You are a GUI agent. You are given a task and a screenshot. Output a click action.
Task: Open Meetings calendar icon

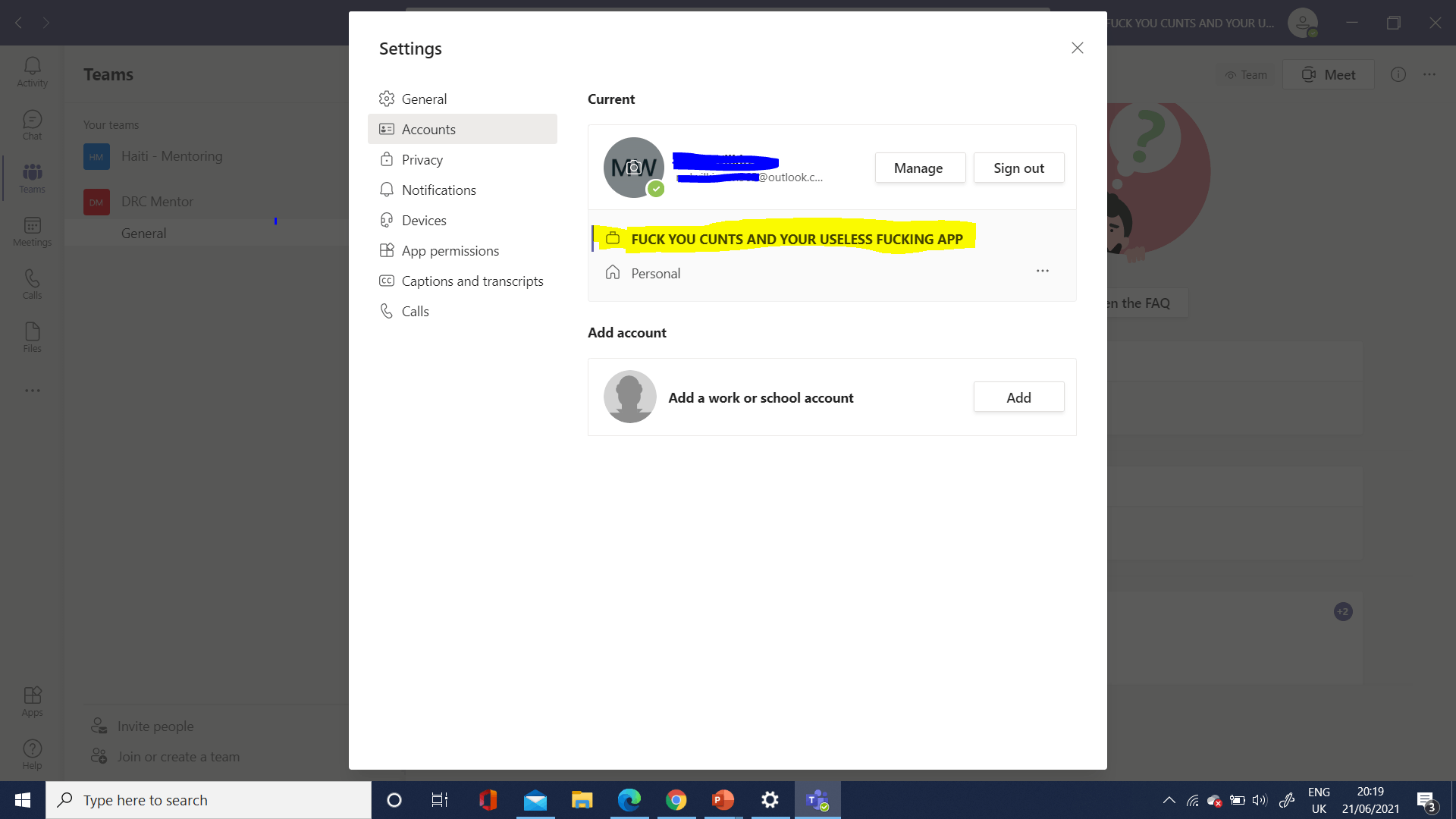[x=32, y=231]
